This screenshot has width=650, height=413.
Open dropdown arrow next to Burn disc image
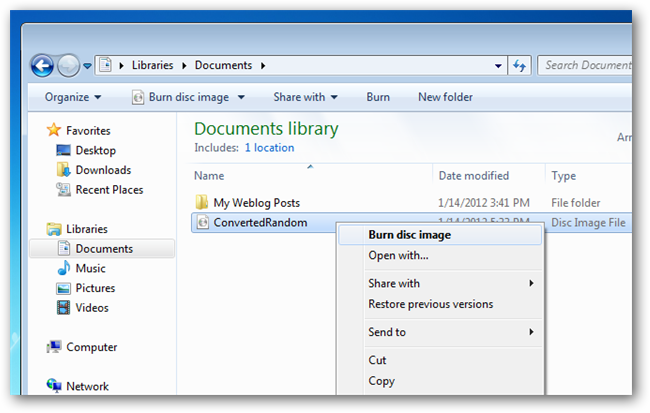pyautogui.click(x=241, y=97)
